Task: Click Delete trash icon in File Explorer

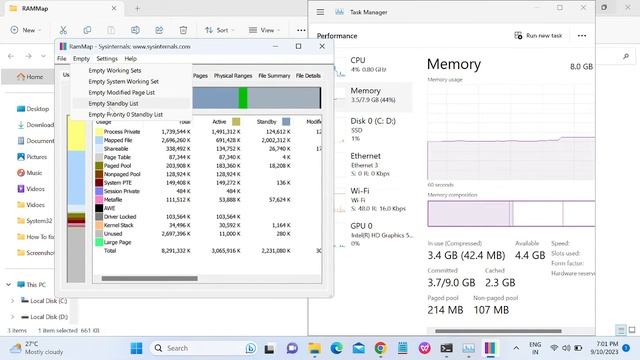Action: [x=183, y=30]
